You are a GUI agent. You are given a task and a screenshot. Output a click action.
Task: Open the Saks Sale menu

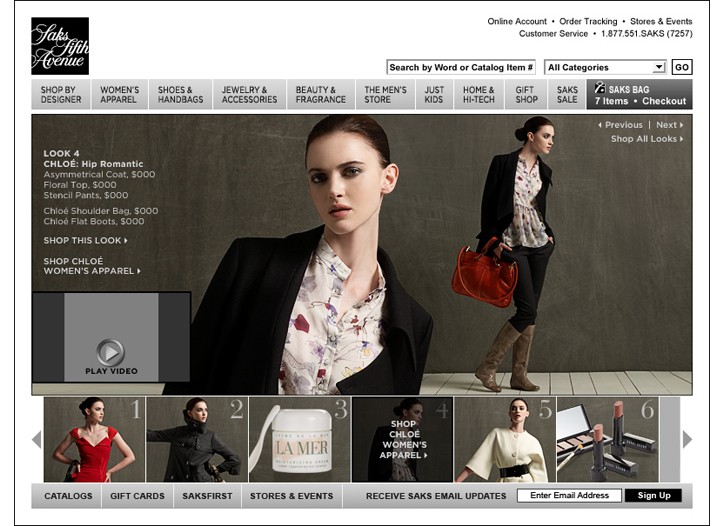[567, 95]
